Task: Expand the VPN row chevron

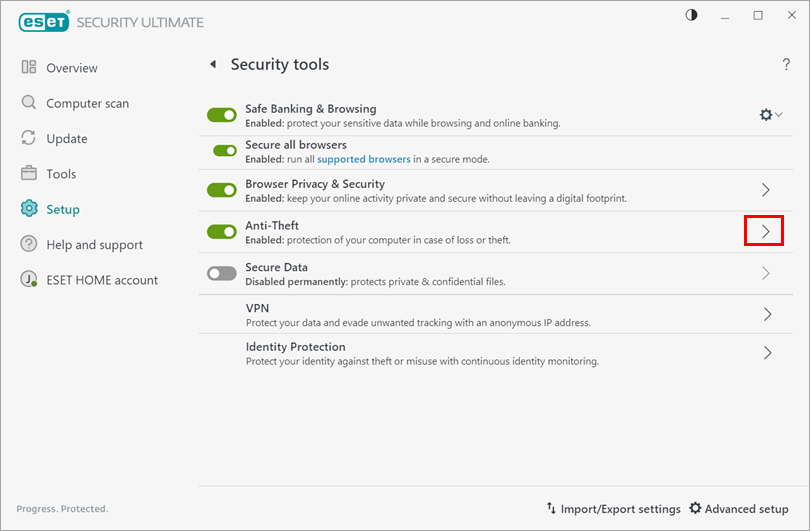Action: pyautogui.click(x=766, y=314)
